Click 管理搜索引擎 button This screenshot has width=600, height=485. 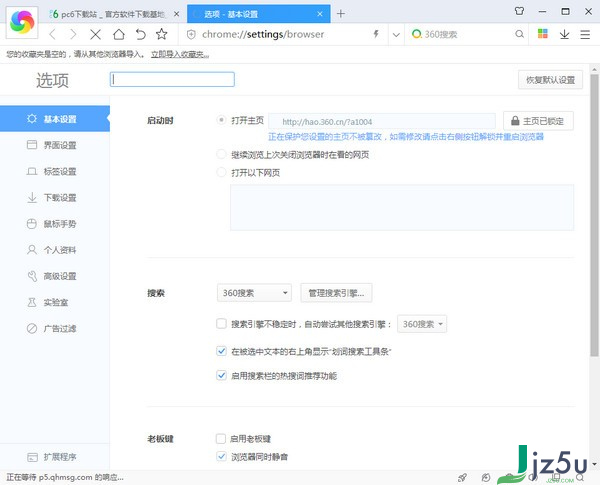[336, 293]
